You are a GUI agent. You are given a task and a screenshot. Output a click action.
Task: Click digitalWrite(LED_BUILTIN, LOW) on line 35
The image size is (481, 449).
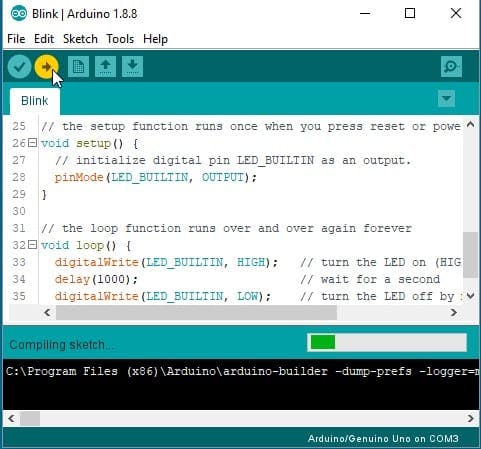163,296
